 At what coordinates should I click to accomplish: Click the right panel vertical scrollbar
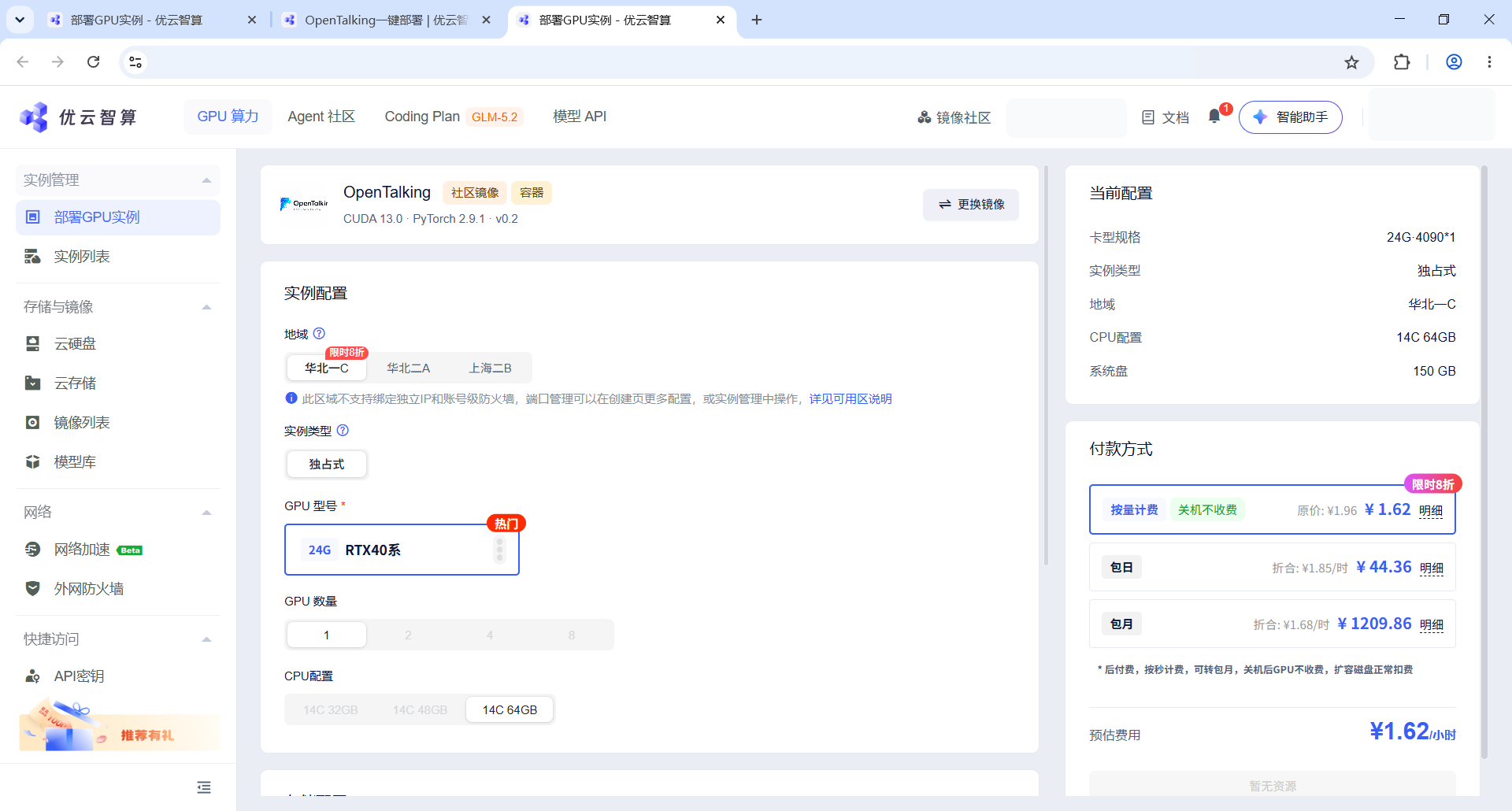[1484, 461]
